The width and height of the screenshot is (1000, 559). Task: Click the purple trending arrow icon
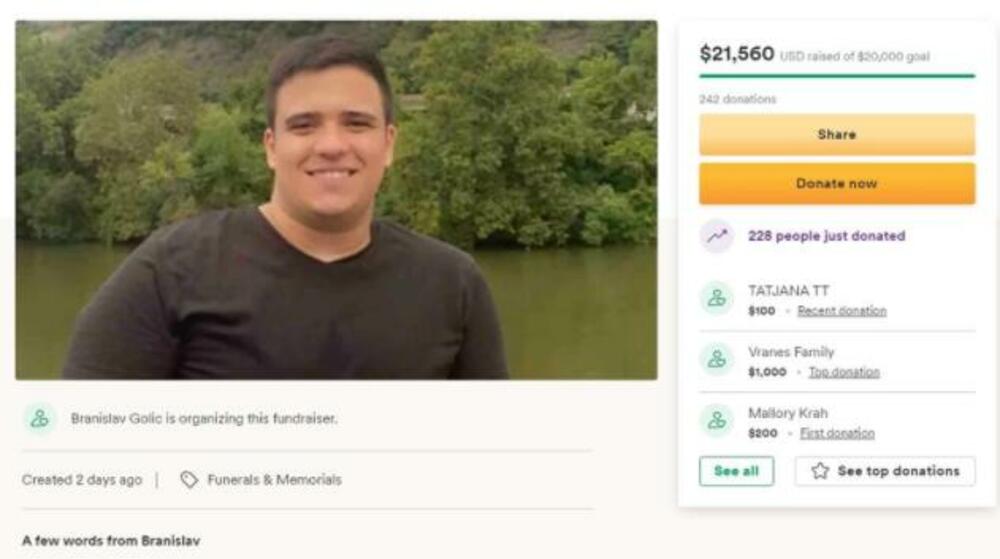click(x=716, y=236)
